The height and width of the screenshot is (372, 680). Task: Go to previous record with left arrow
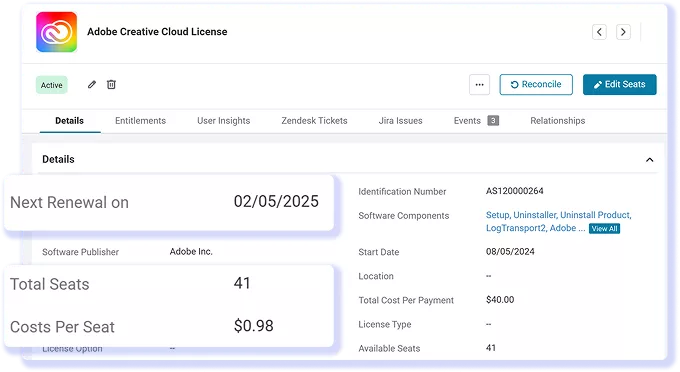599,32
